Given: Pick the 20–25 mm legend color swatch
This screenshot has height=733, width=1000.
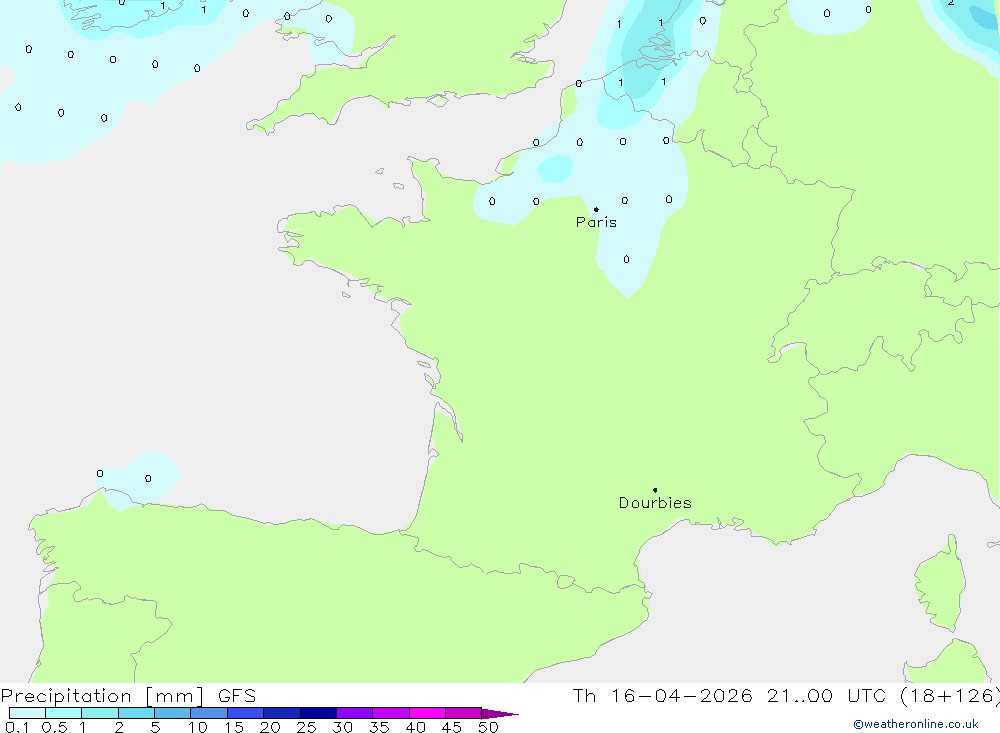Looking at the screenshot, I should pyautogui.click(x=282, y=713).
